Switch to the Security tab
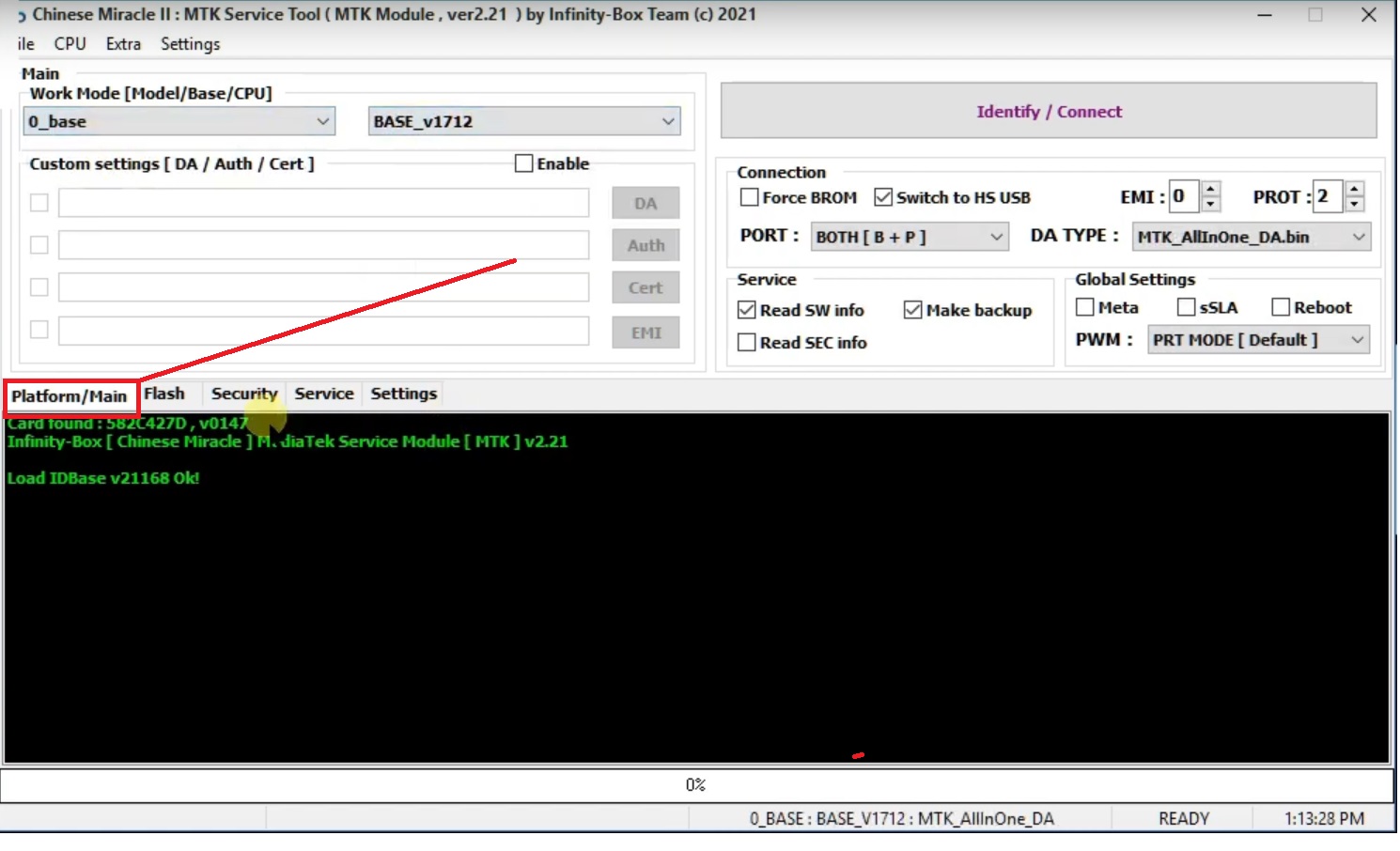This screenshot has height=851, width=1400. (x=244, y=394)
